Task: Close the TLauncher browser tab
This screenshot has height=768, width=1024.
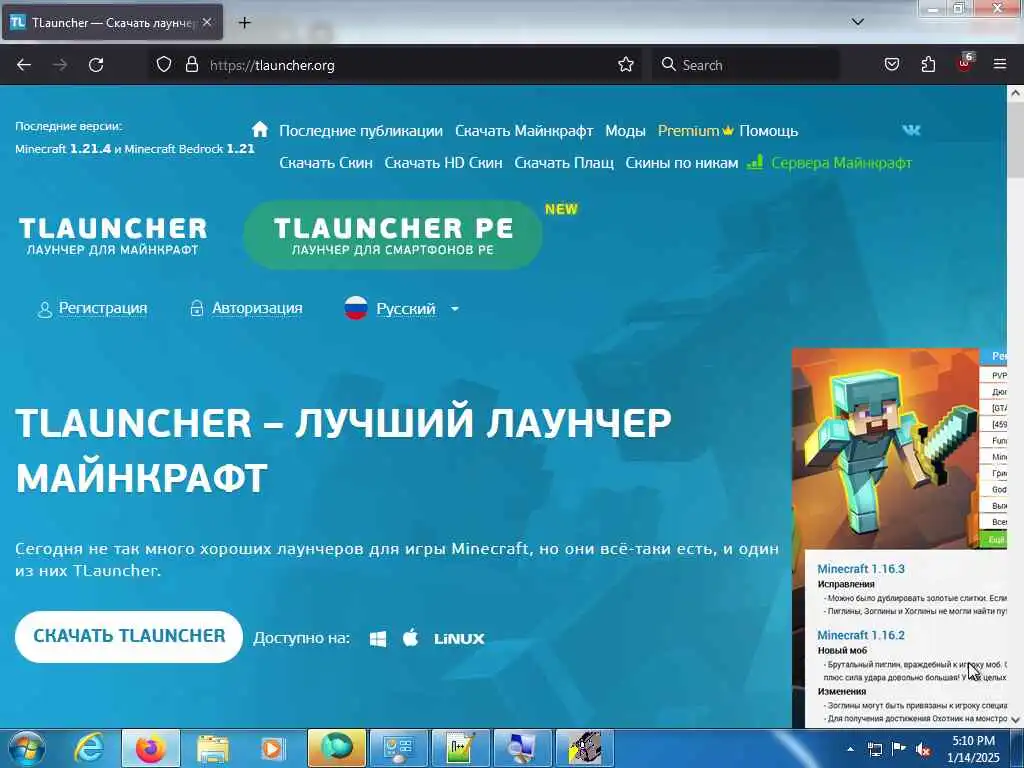Action: (x=207, y=22)
